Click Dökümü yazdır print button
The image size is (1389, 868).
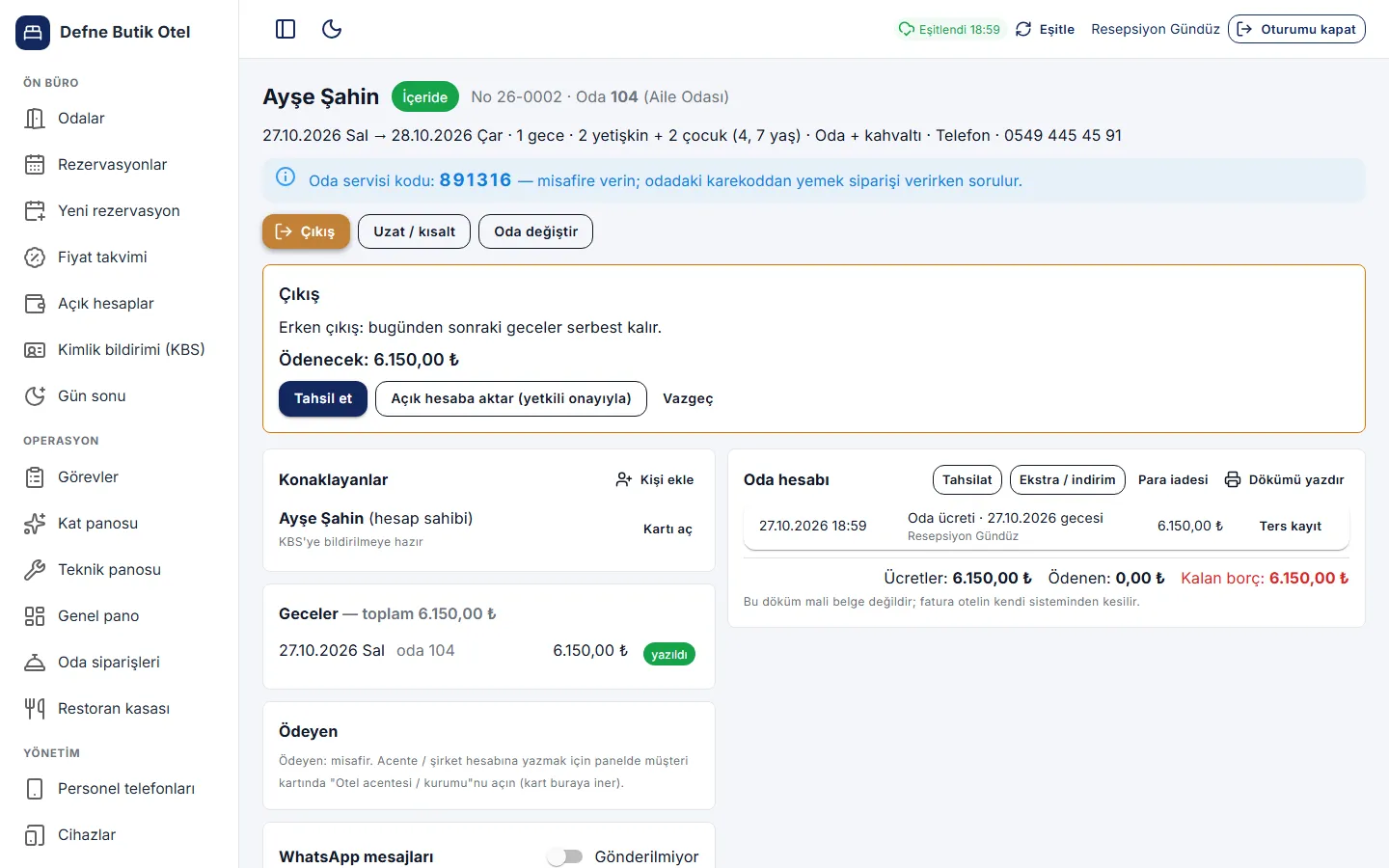1284,479
